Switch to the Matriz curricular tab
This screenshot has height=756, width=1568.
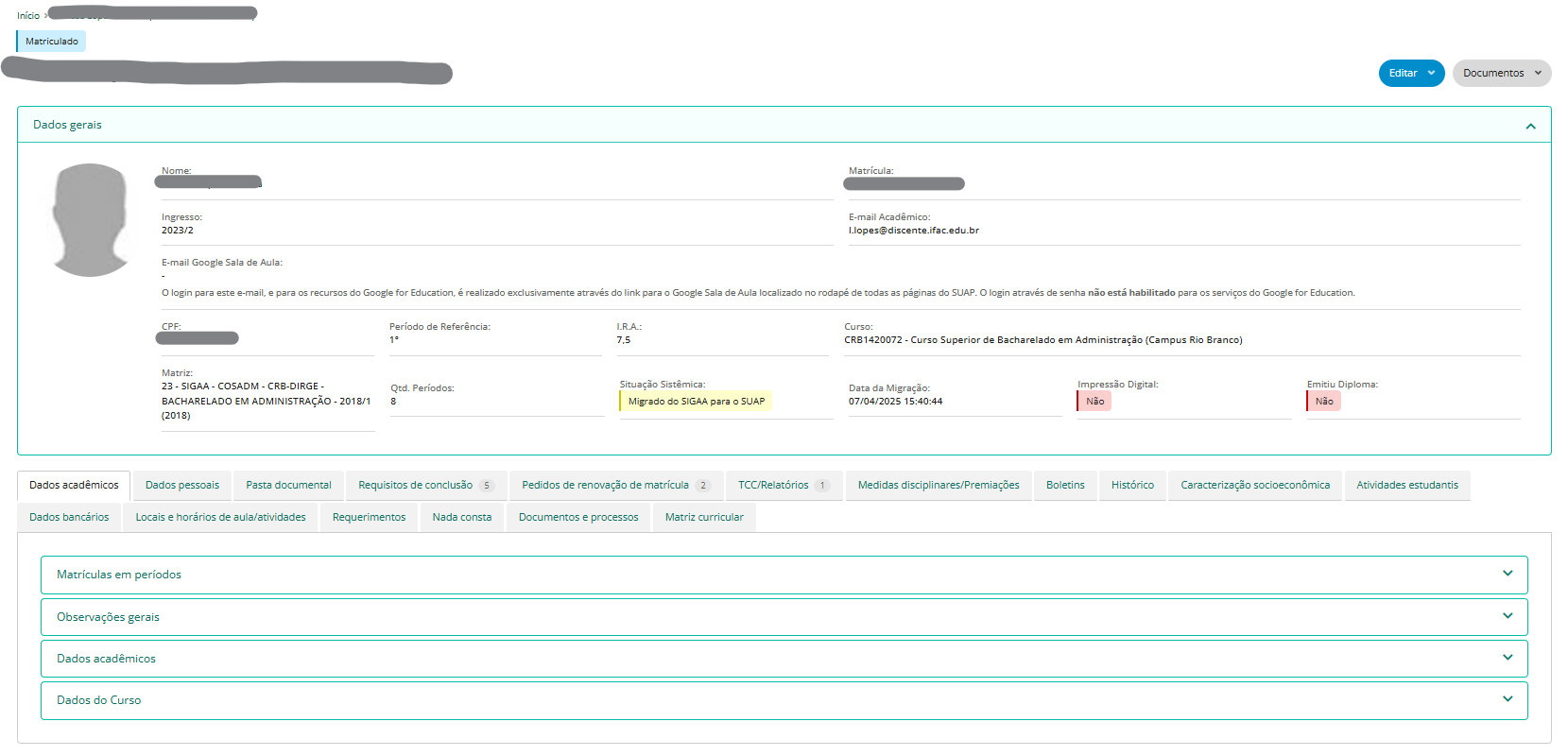click(704, 517)
